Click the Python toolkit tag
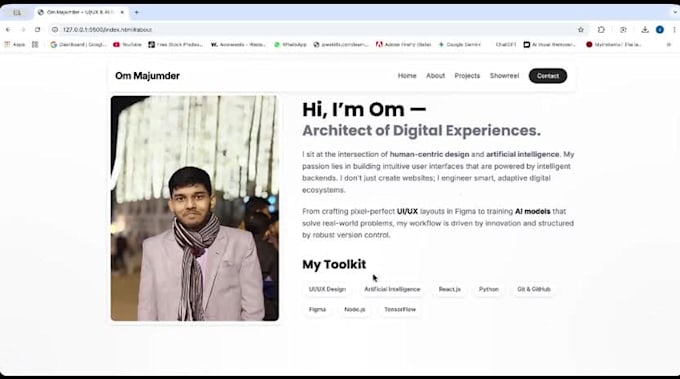680x379 pixels. (x=489, y=289)
